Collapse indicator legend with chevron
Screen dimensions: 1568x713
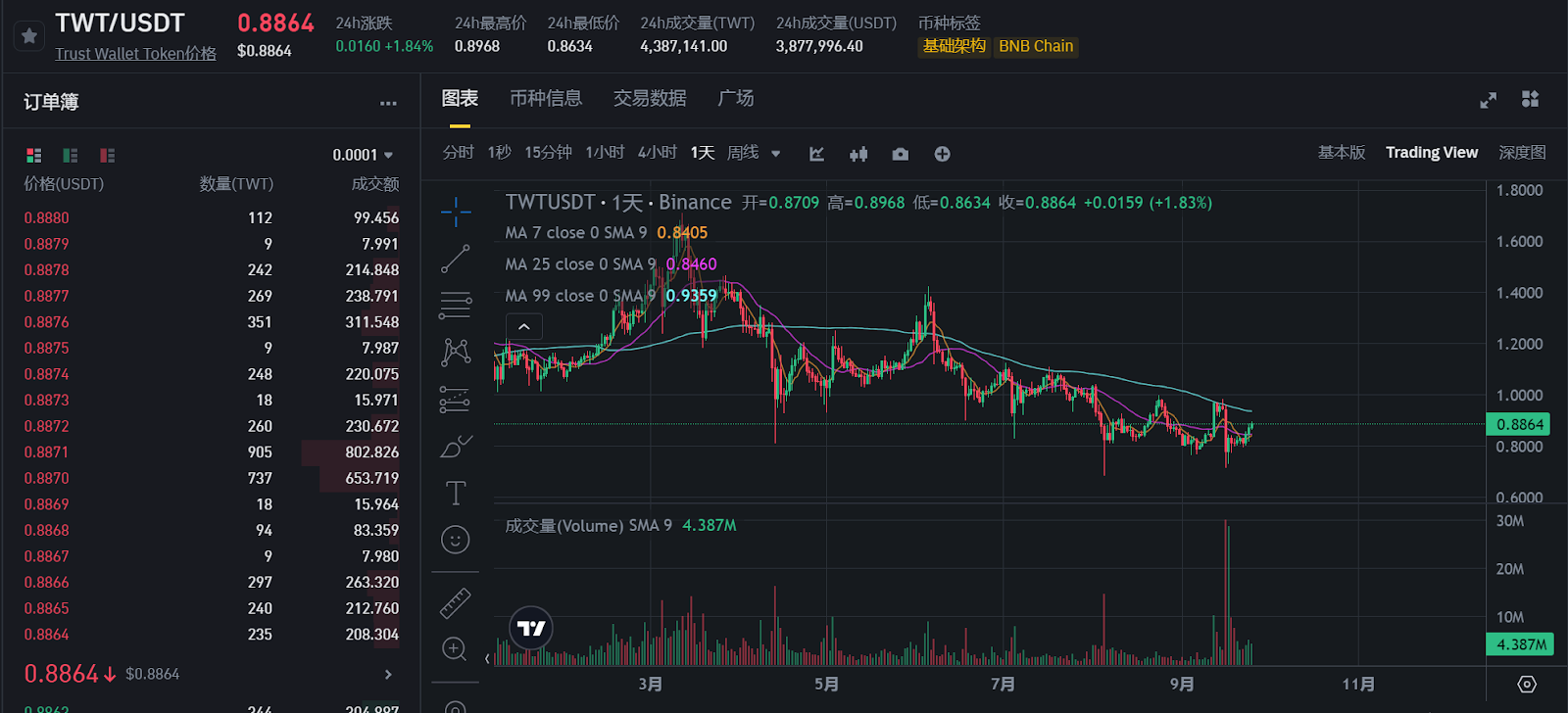click(524, 327)
